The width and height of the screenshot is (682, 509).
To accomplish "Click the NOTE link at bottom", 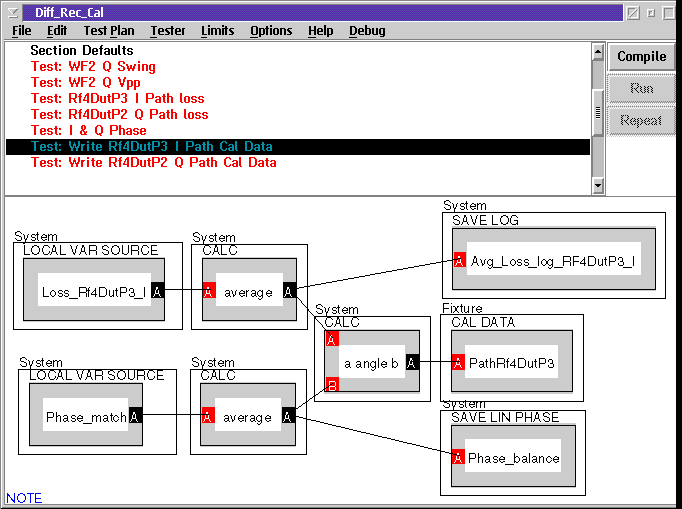I will pyautogui.click(x=24, y=498).
